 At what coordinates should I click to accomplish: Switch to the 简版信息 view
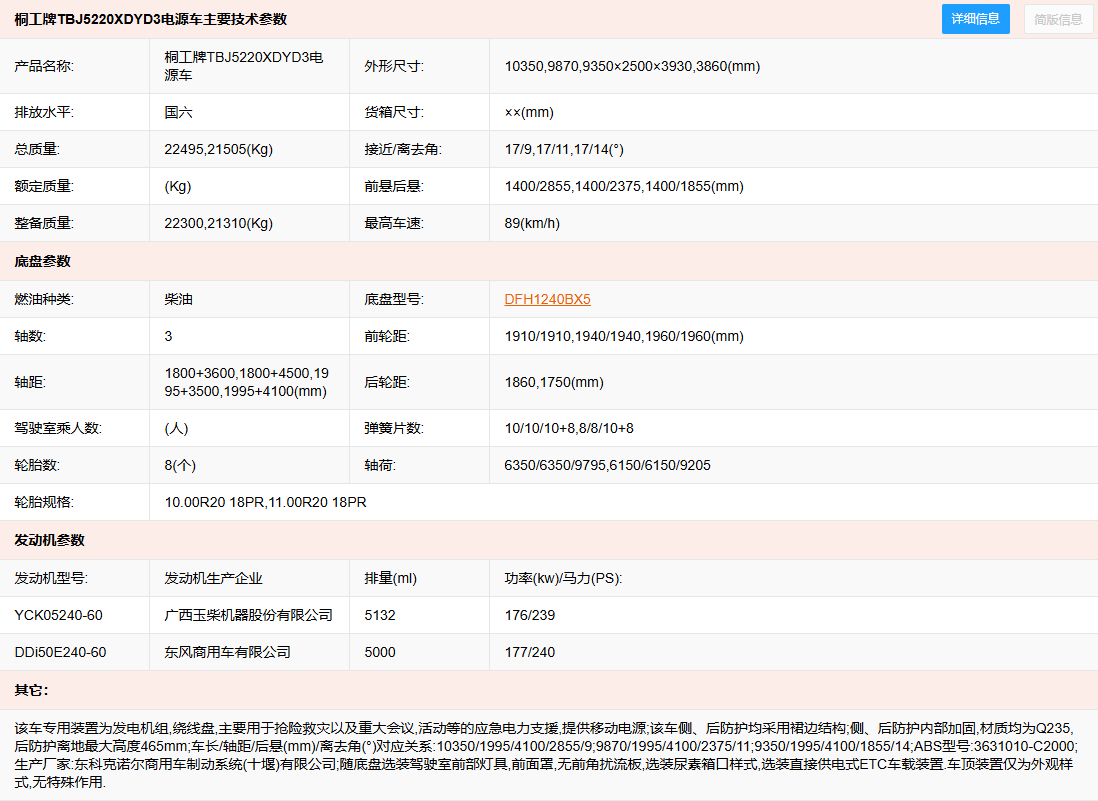[x=1058, y=19]
